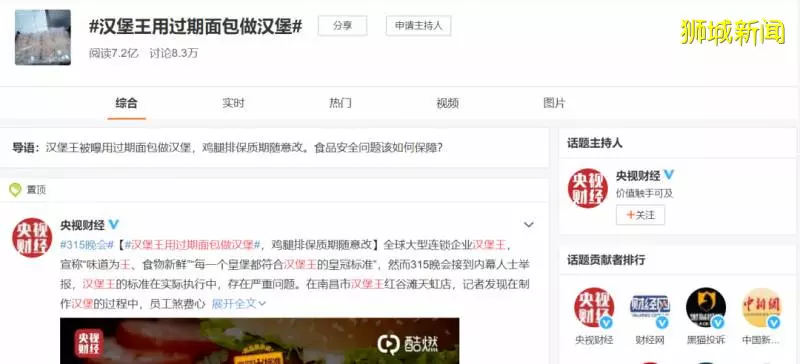Image resolution: width=800 pixels, height=364 pixels.
Task: Click the 分享 share button
Action: (x=342, y=26)
